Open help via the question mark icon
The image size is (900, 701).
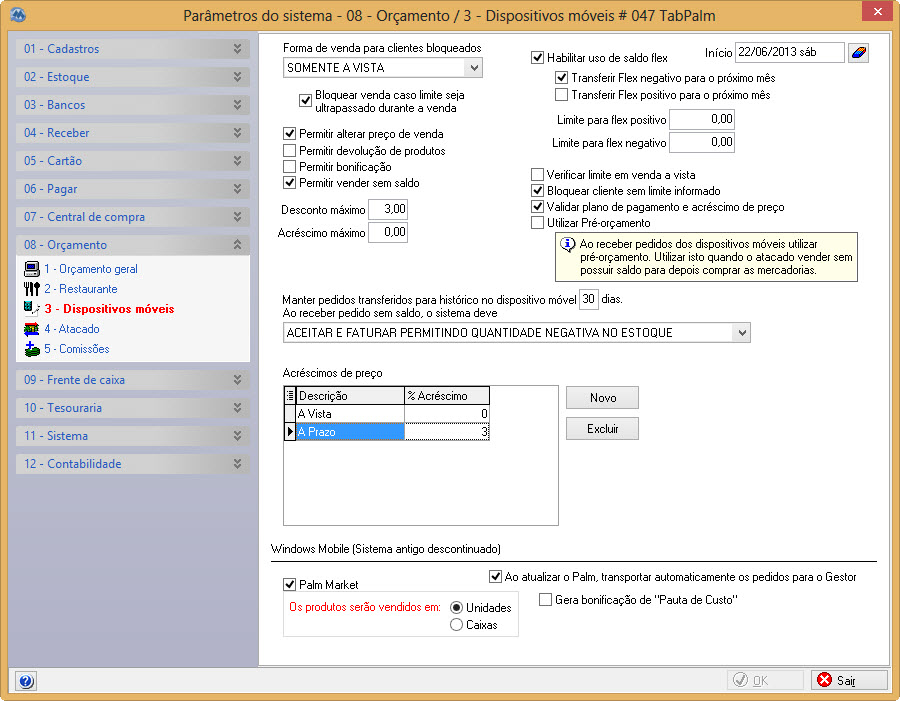26,681
